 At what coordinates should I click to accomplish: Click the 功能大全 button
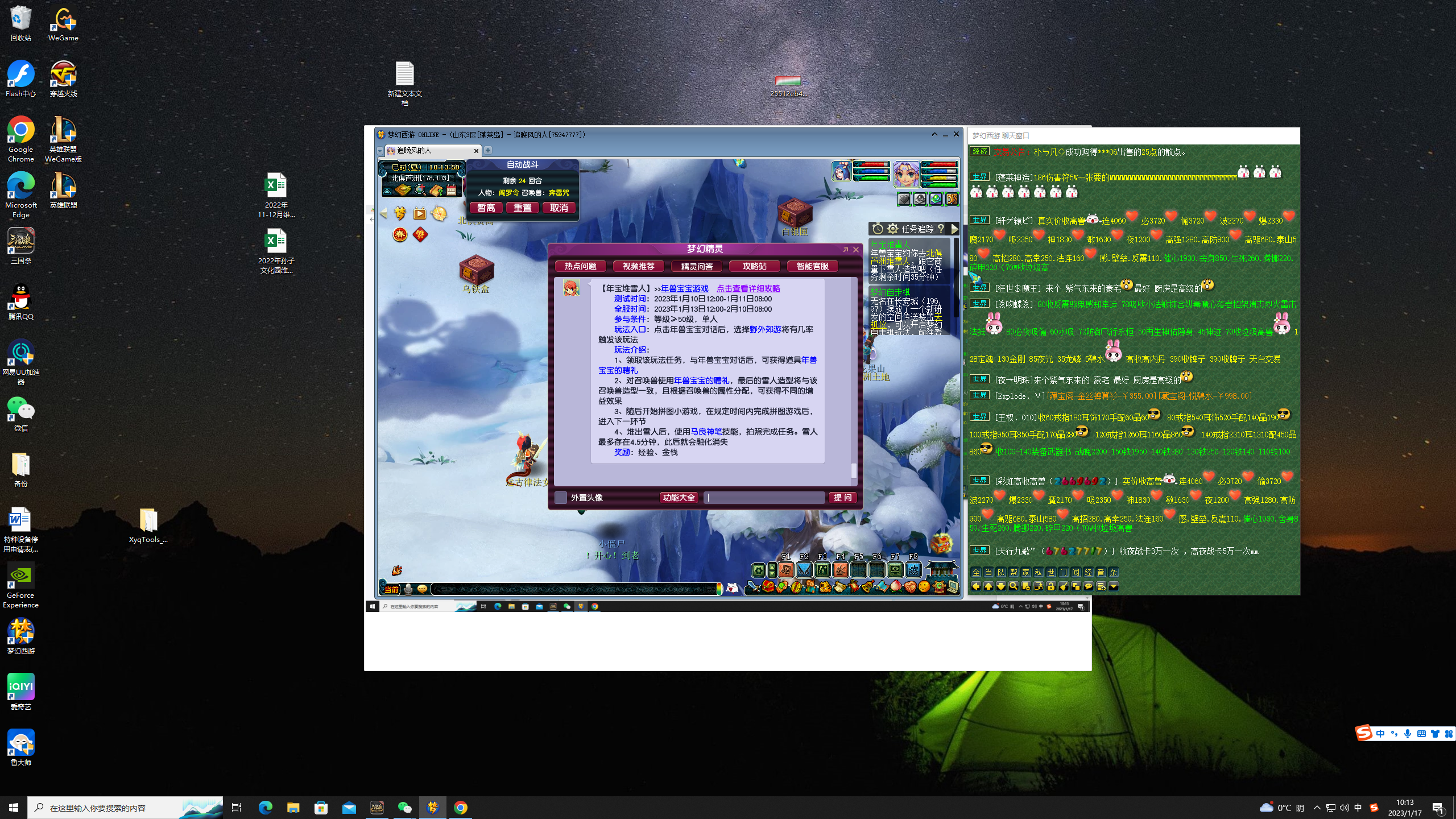679,498
